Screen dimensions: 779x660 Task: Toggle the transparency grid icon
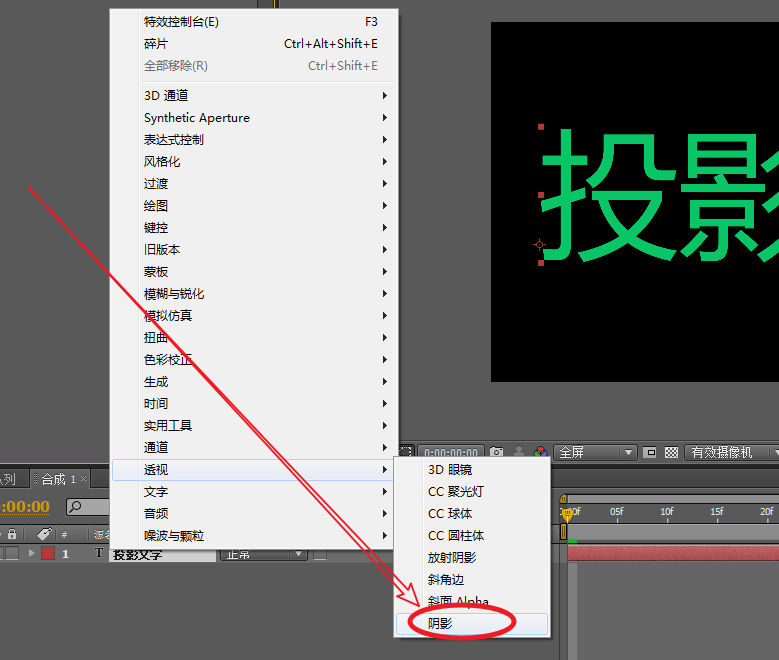671,452
